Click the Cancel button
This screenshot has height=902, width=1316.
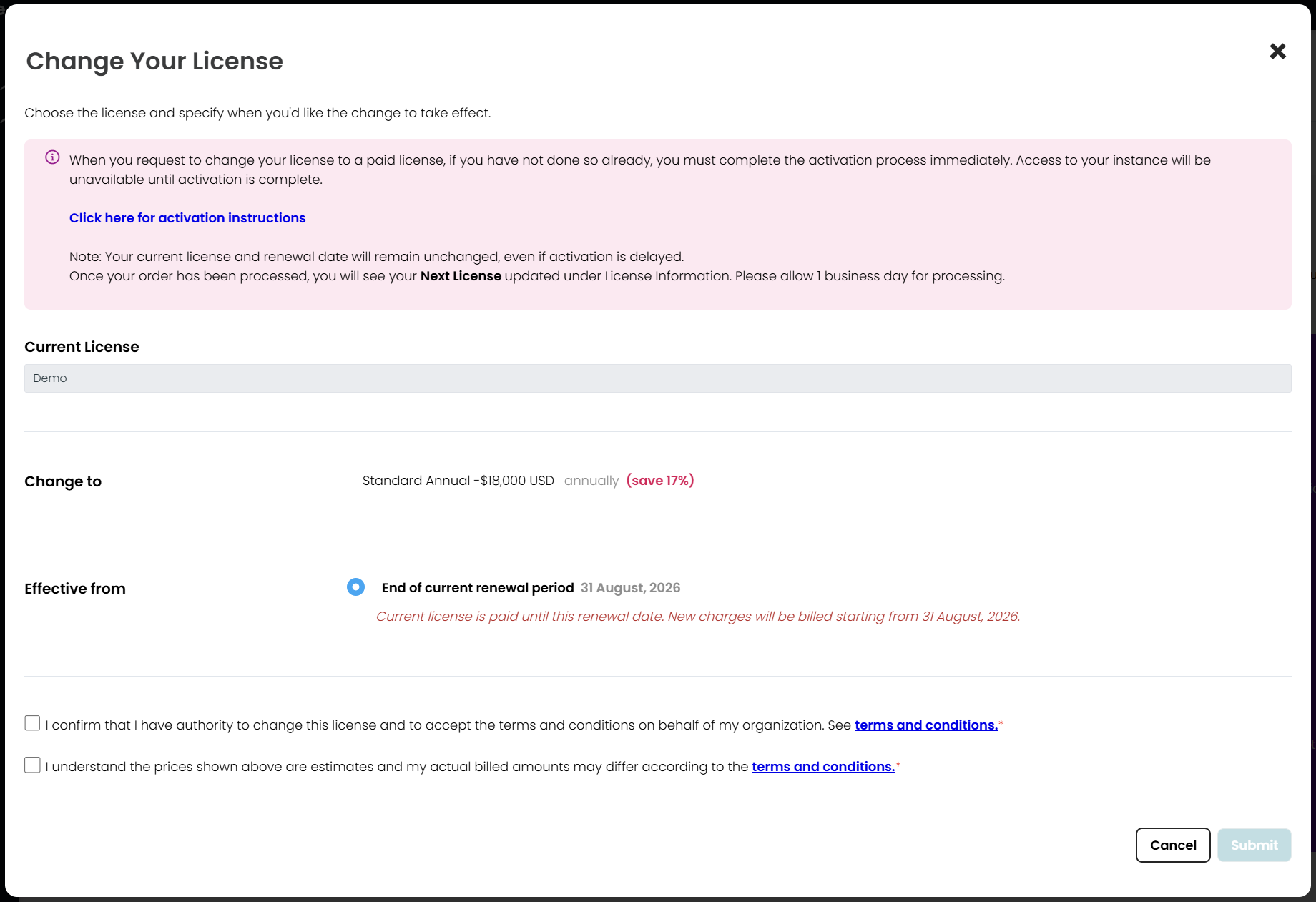pos(1172,845)
